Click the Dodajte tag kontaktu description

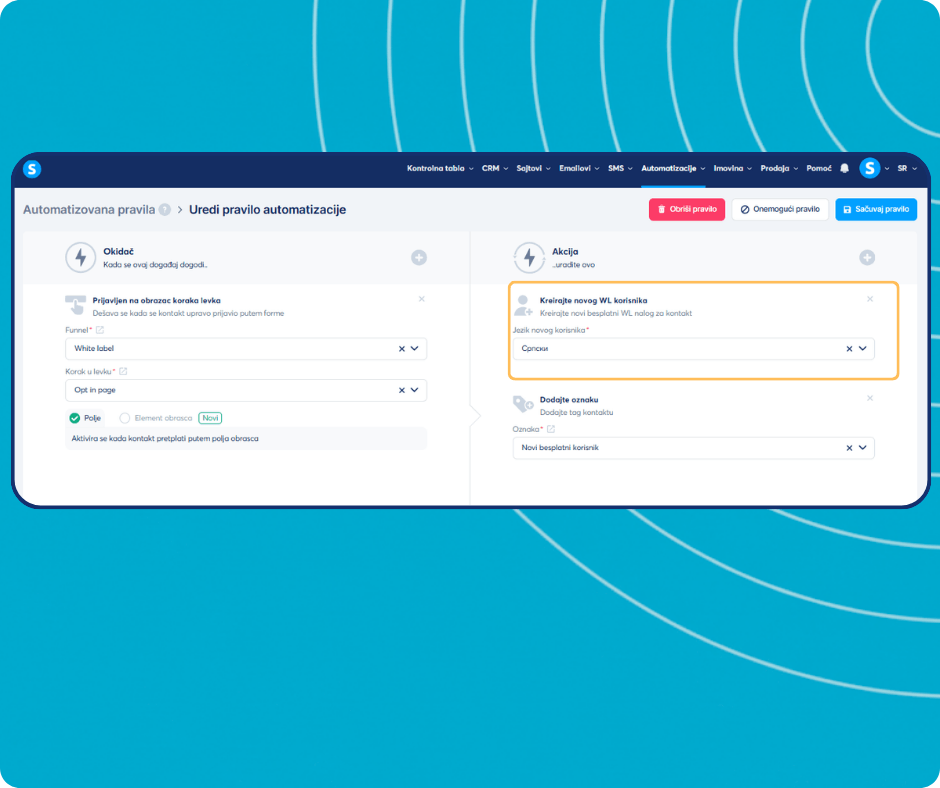coord(576,413)
